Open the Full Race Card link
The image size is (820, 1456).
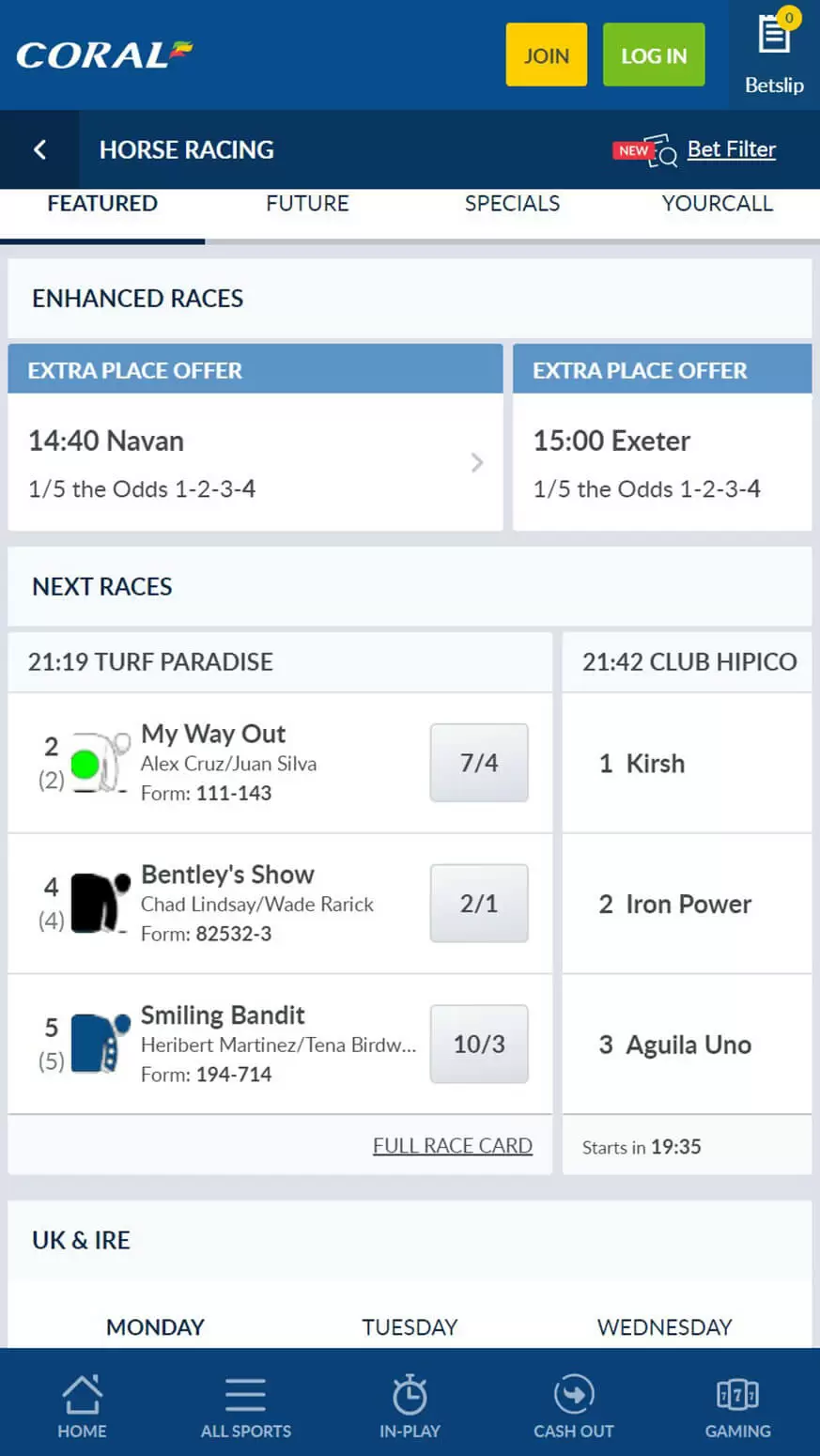(452, 1146)
